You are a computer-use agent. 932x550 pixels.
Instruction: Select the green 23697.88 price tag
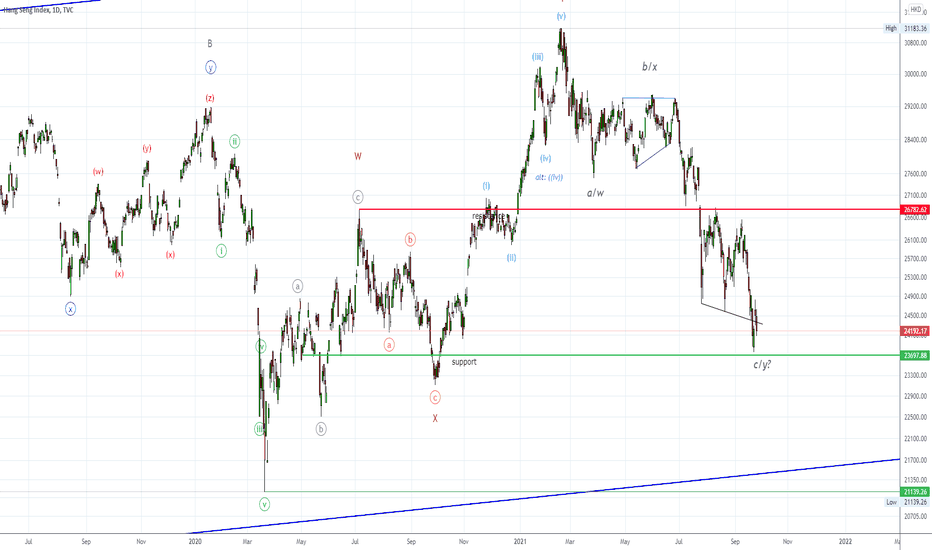(x=915, y=355)
